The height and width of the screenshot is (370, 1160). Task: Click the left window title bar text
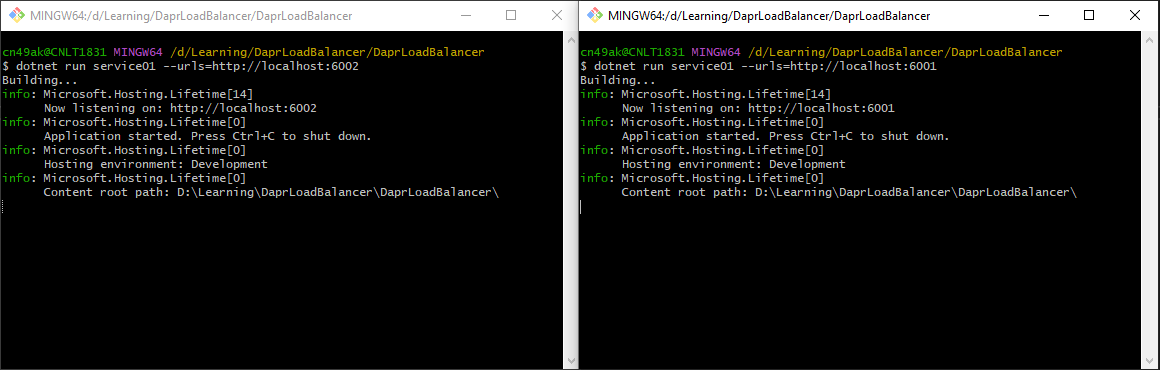pyautogui.click(x=192, y=16)
